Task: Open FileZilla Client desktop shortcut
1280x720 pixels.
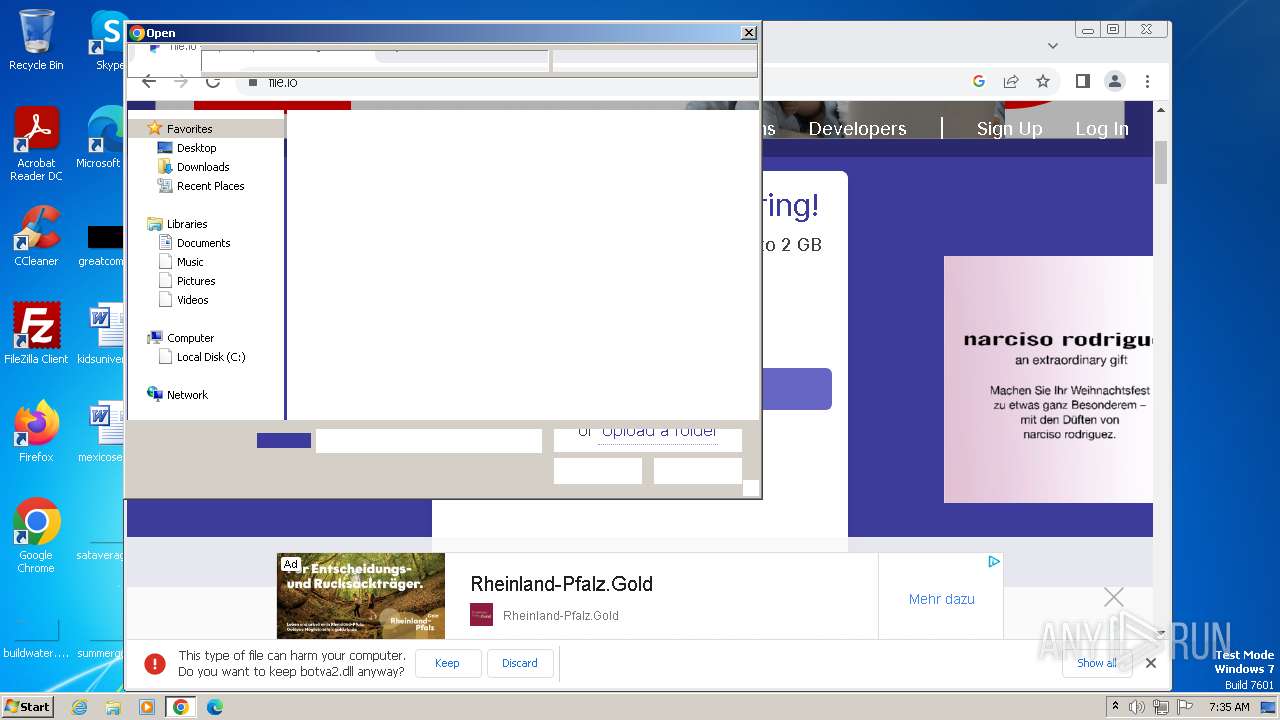Action: pos(36,333)
